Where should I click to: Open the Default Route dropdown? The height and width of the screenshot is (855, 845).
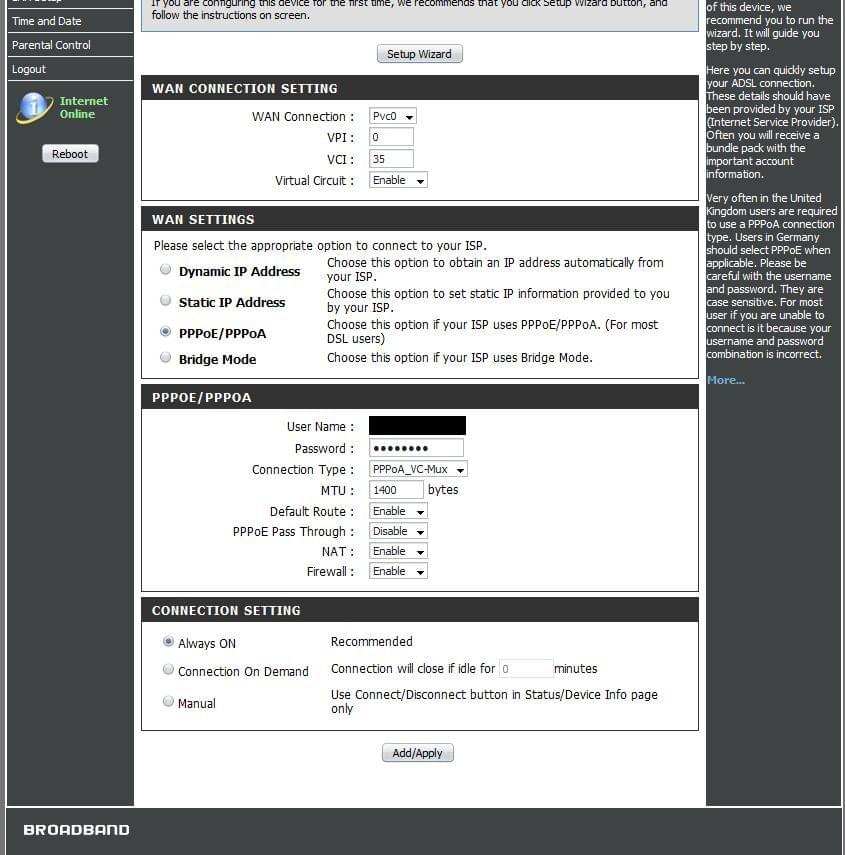pos(398,511)
